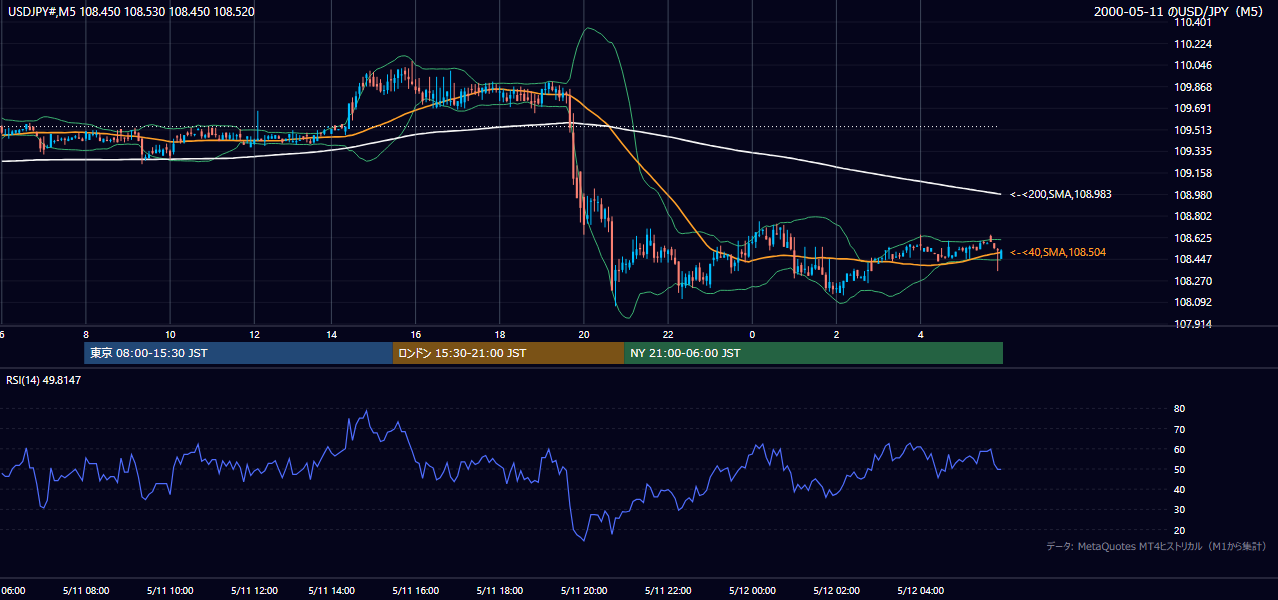Image resolution: width=1278 pixels, height=600 pixels.
Task: Click RSI scale value 40
Action: point(1180,489)
